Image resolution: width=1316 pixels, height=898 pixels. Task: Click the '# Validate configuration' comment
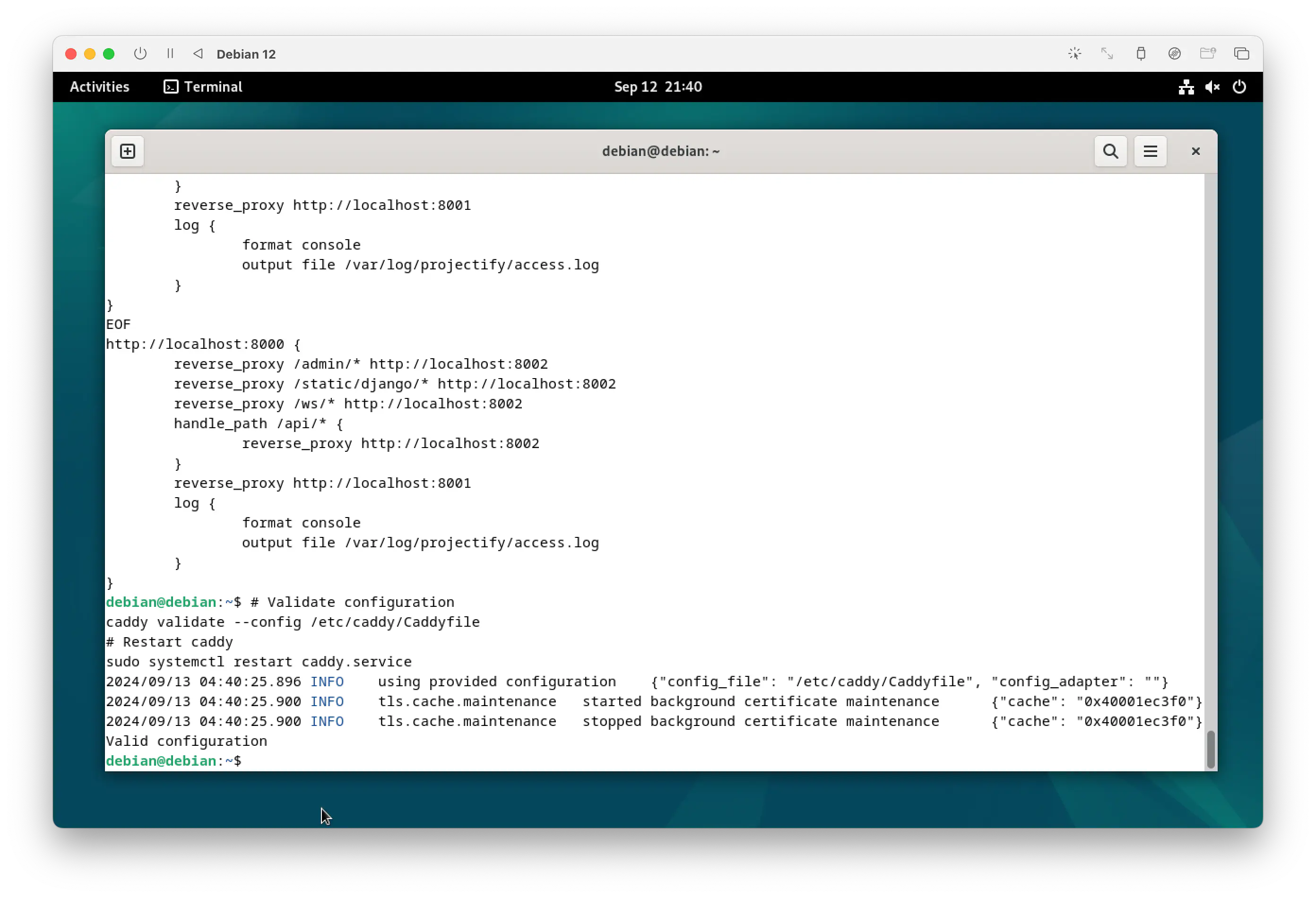pyautogui.click(x=352, y=602)
